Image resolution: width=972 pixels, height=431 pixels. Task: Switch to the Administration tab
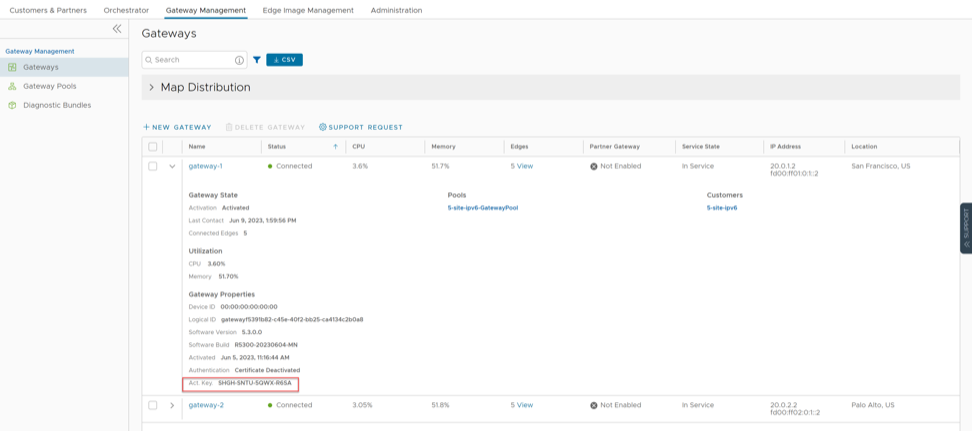(396, 10)
